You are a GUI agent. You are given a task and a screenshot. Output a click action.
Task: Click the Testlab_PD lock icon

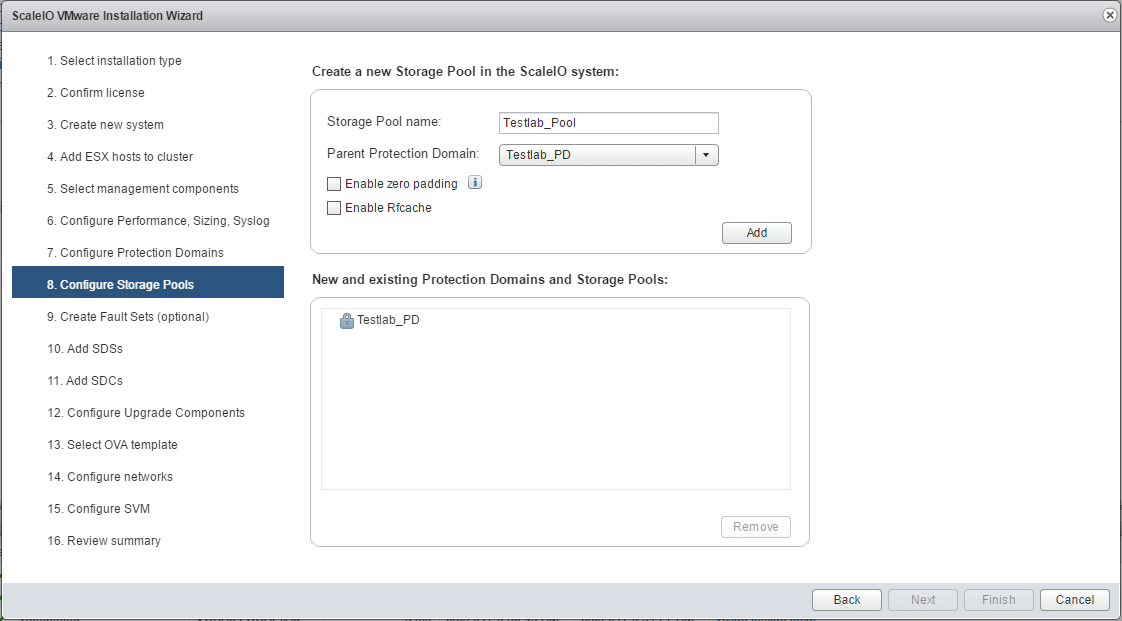tap(347, 321)
